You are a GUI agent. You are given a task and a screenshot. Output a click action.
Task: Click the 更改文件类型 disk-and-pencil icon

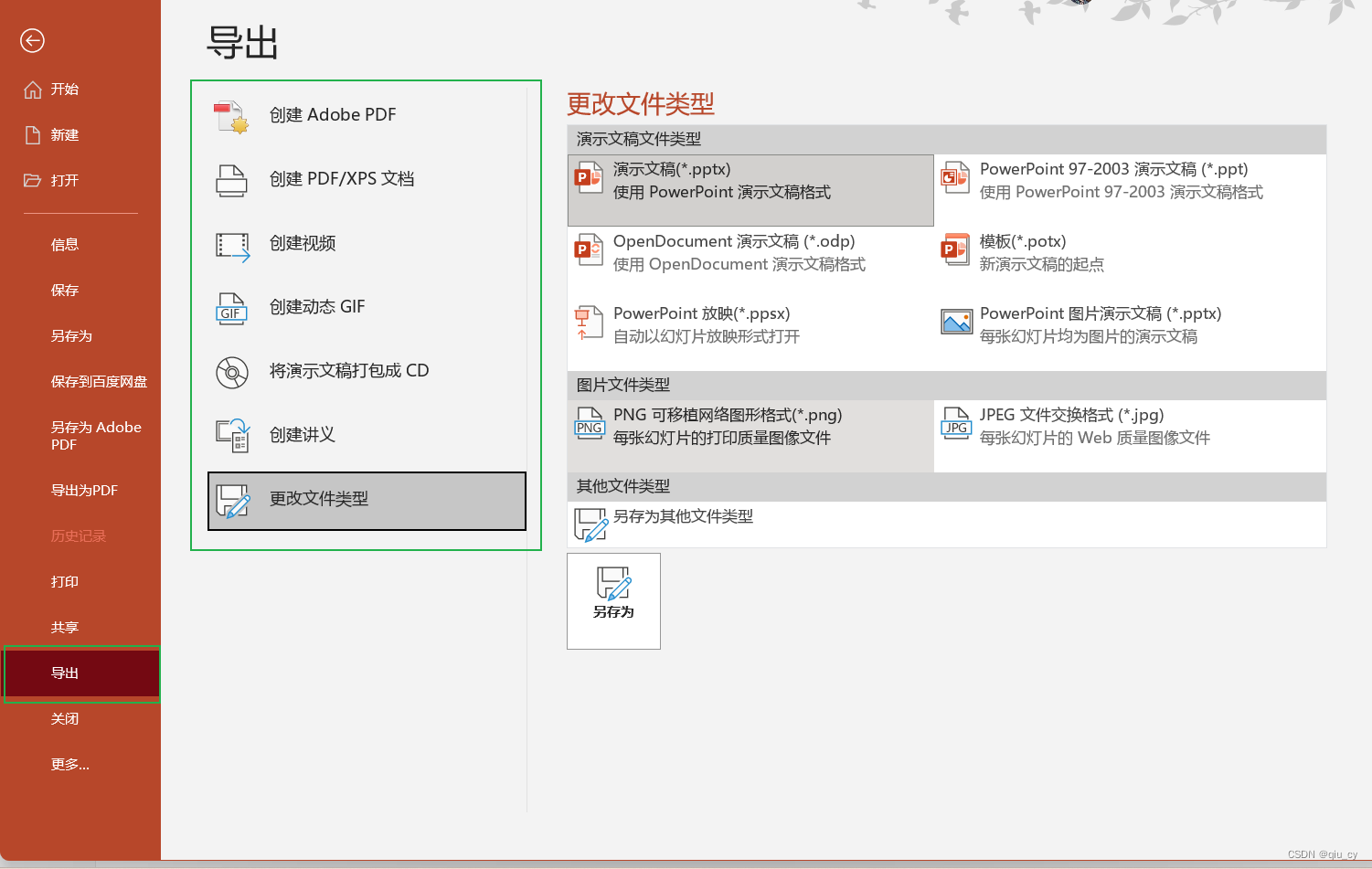233,502
